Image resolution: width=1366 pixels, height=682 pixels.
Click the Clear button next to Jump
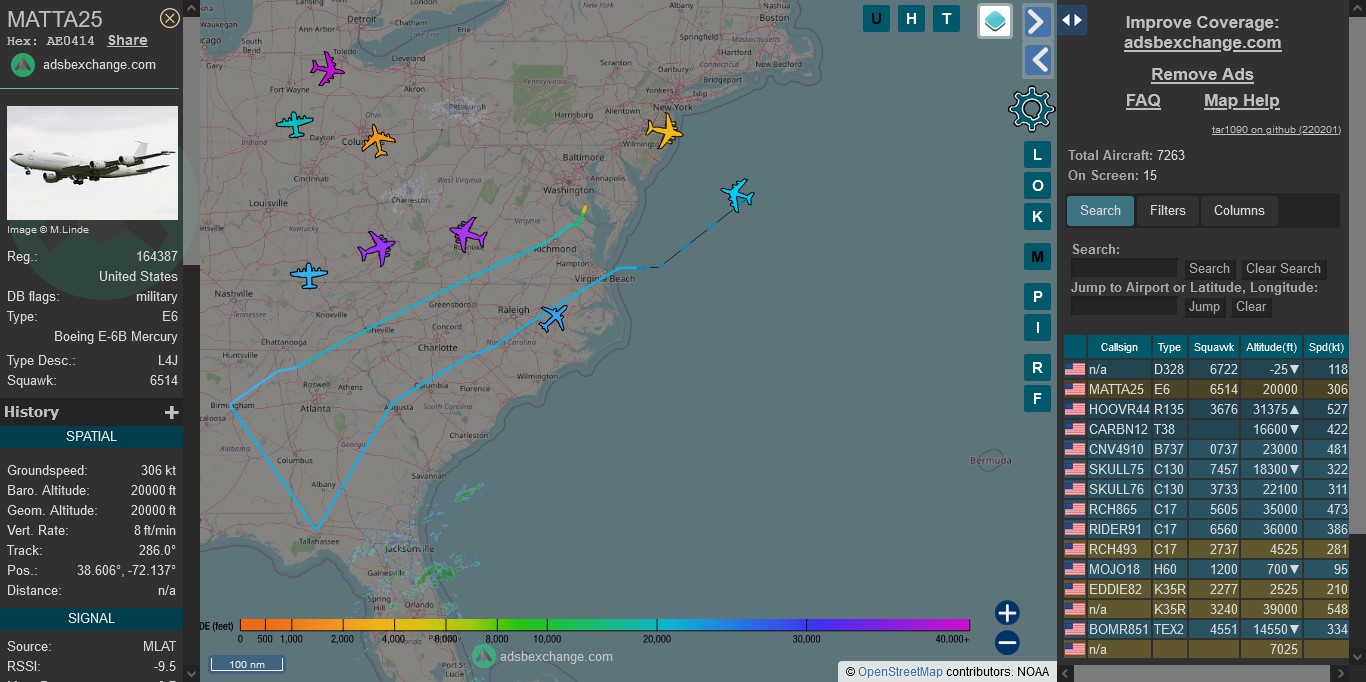(x=1251, y=307)
